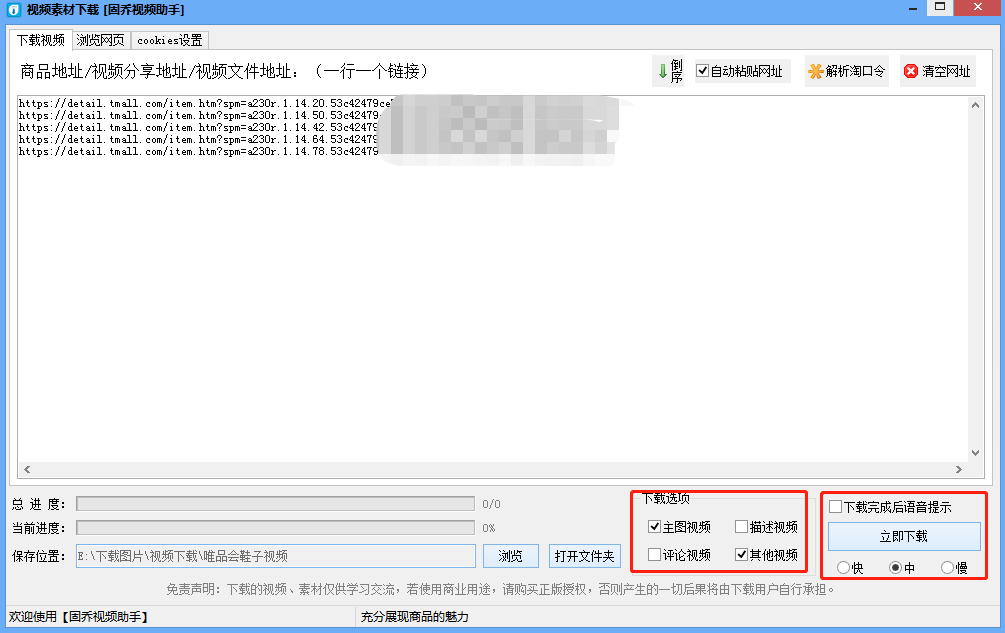Disable the 主图视频 download option
This screenshot has width=1005, height=633.
point(654,527)
